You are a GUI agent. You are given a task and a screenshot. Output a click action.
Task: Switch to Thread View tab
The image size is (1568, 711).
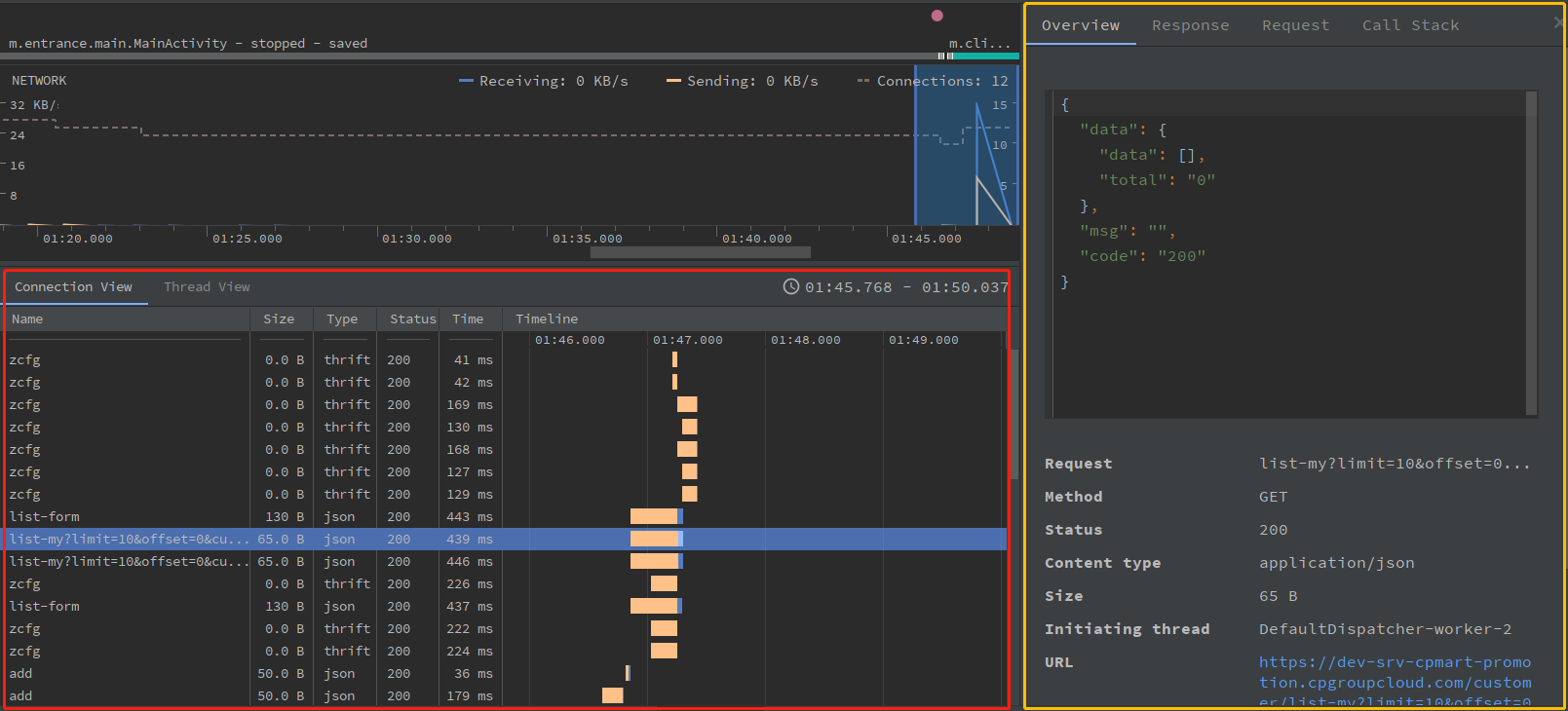(x=207, y=286)
